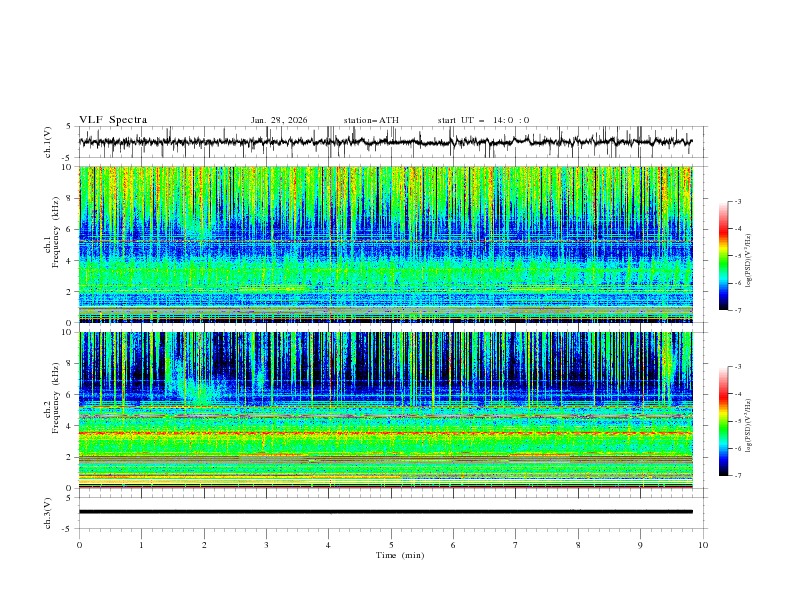Click the "-7" tick on ch.1 colorbar

click(x=738, y=310)
